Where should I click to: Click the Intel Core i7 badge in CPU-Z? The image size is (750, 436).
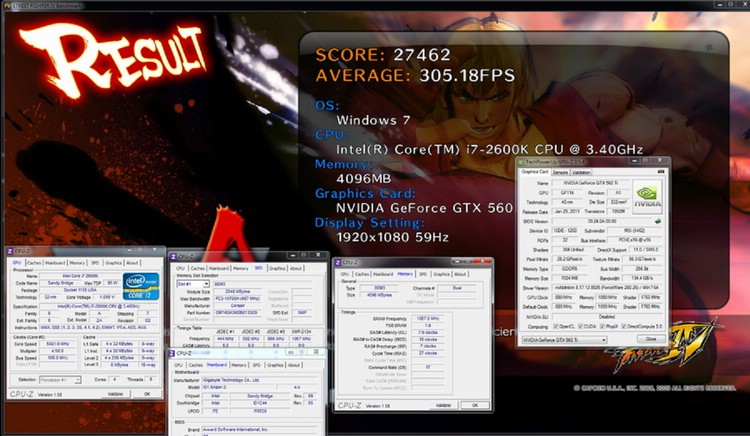(141, 286)
